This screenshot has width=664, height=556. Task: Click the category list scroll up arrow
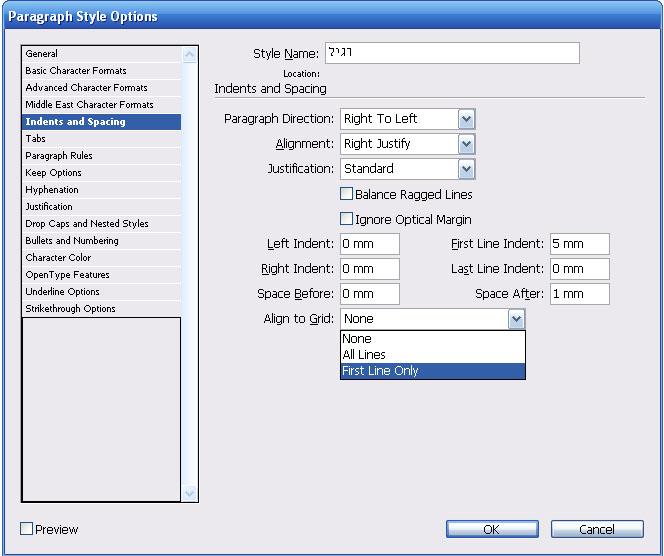(189, 55)
